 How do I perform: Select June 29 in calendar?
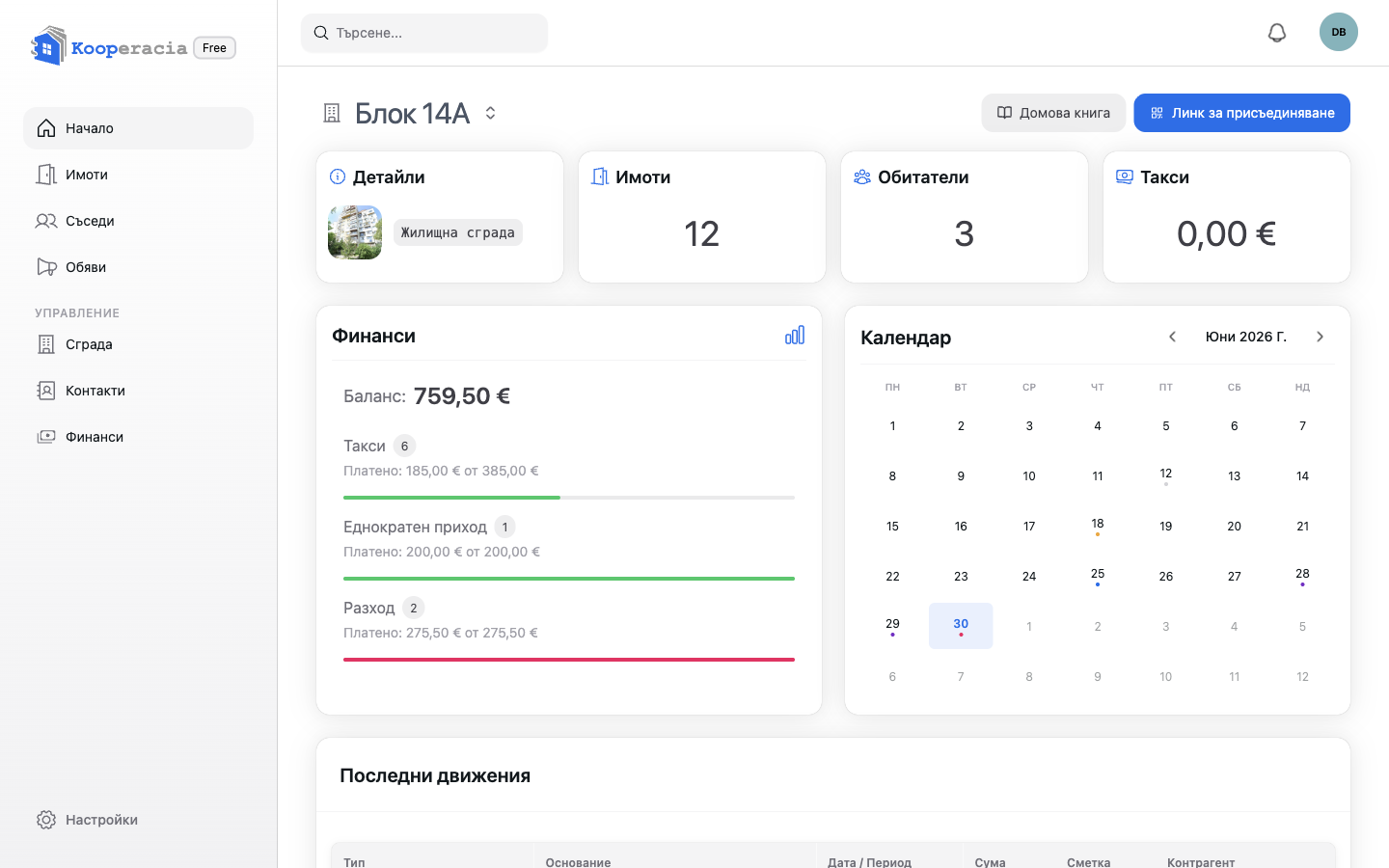point(892,626)
